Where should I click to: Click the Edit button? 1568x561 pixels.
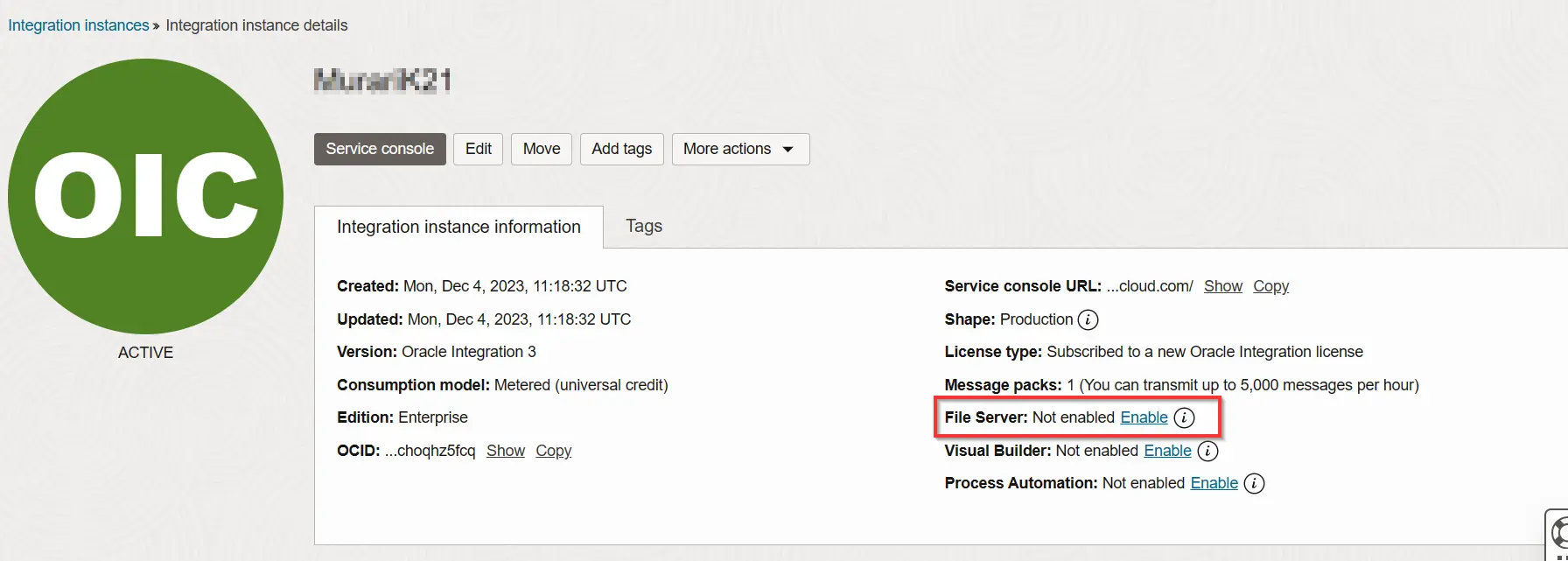pyautogui.click(x=478, y=149)
